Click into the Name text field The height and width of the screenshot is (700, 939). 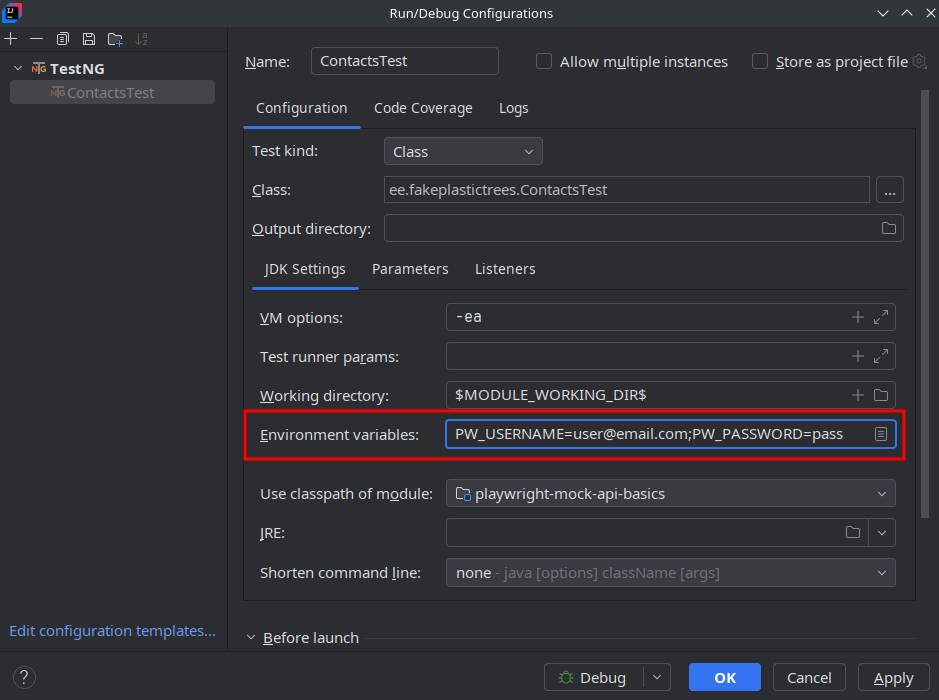click(x=404, y=61)
